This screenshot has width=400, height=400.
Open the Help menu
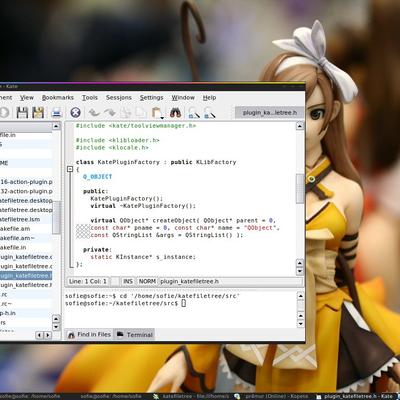(x=210, y=98)
